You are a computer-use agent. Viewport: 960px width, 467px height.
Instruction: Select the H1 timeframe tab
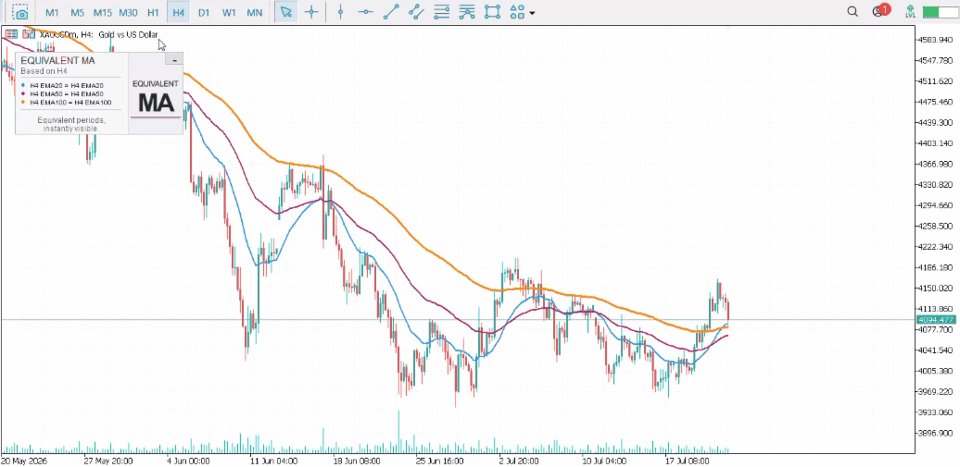tap(153, 12)
